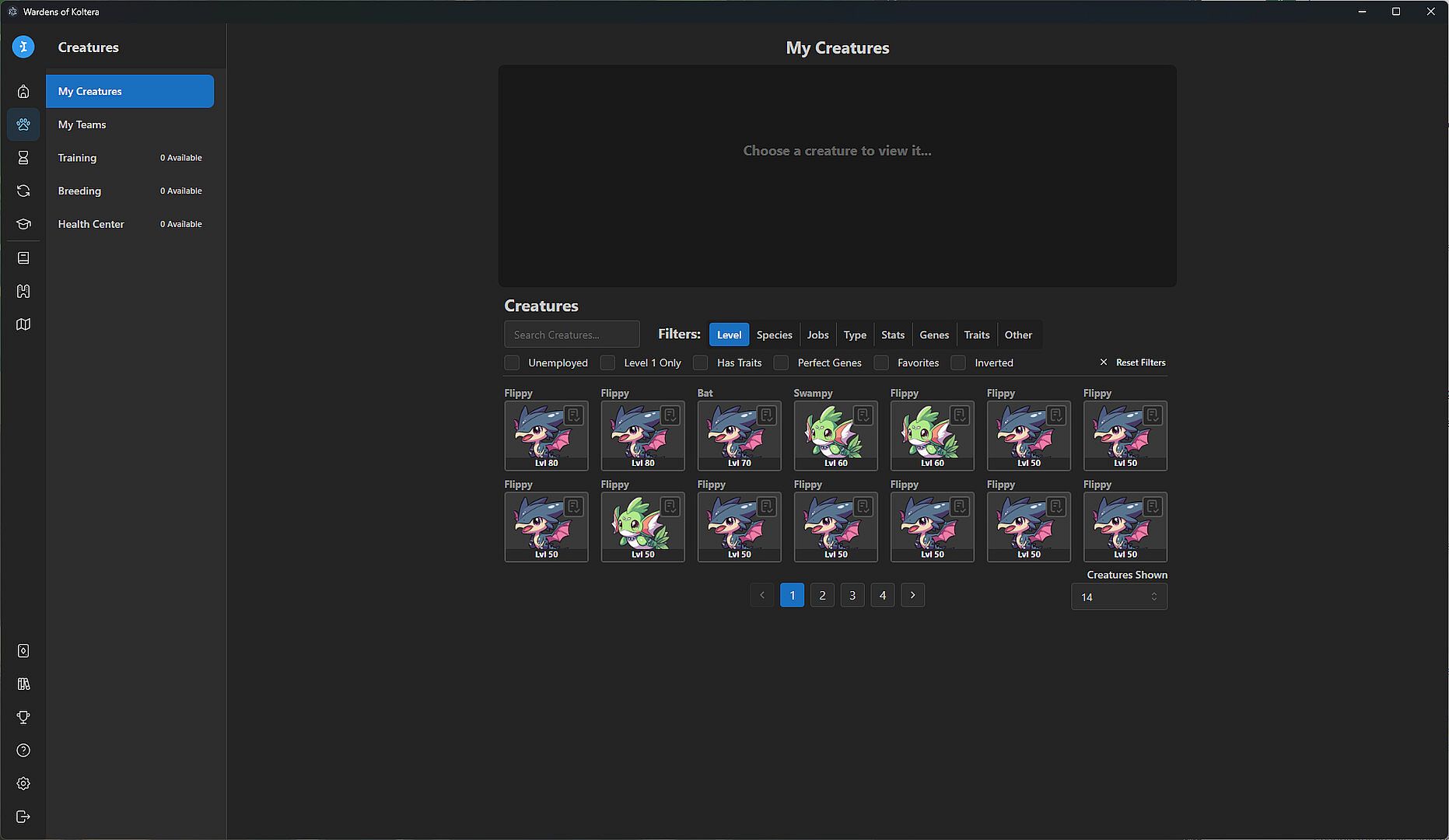Click the Search Creatures input field
Viewport: 1449px width, 840px height.
coord(572,334)
